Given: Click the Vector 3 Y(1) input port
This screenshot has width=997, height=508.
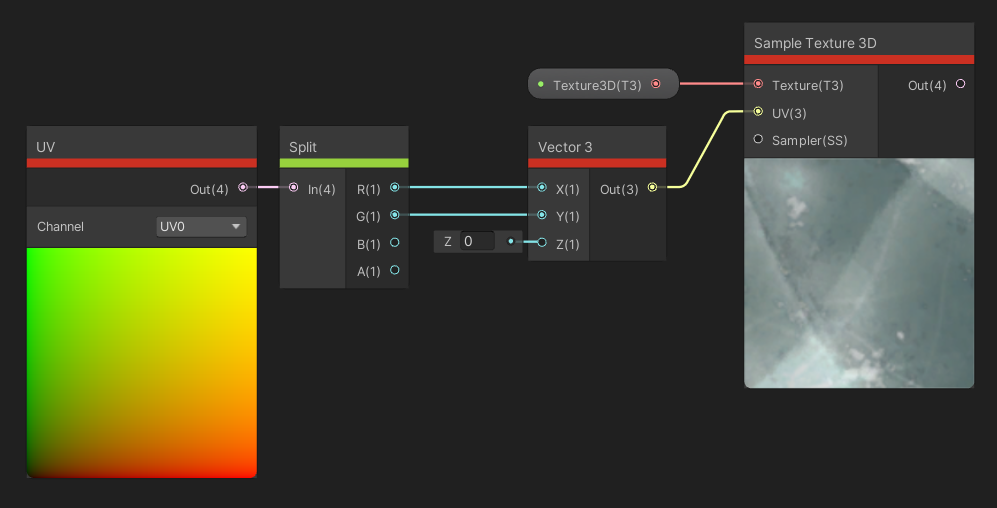Looking at the screenshot, I should coord(542,214).
